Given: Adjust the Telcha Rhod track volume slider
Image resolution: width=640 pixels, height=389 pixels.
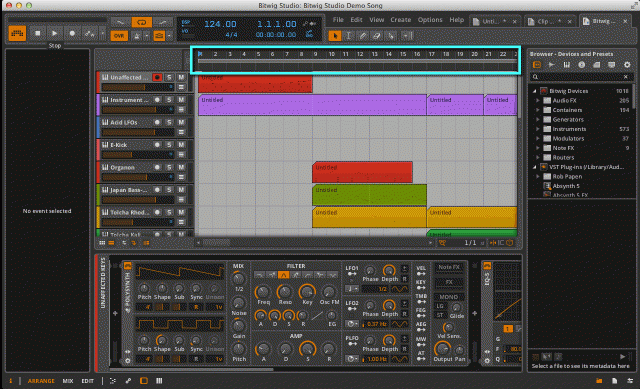Looking at the screenshot, I should pos(138,222).
